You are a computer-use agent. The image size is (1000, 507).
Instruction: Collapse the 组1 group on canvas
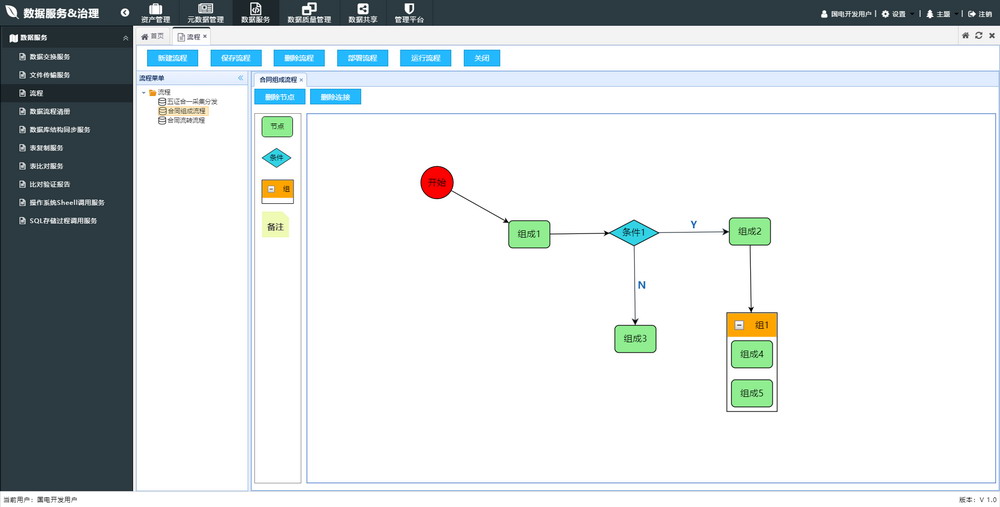tap(739, 325)
